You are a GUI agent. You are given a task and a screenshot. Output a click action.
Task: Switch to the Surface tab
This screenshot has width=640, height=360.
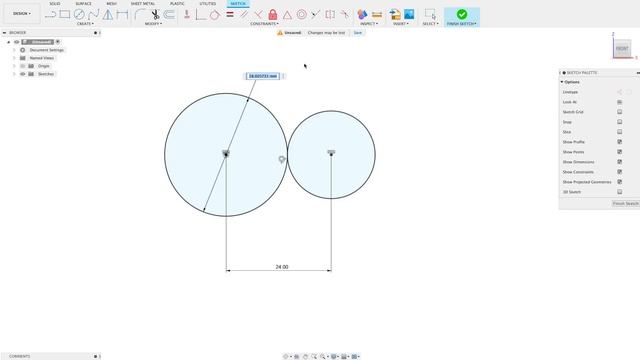tap(84, 4)
